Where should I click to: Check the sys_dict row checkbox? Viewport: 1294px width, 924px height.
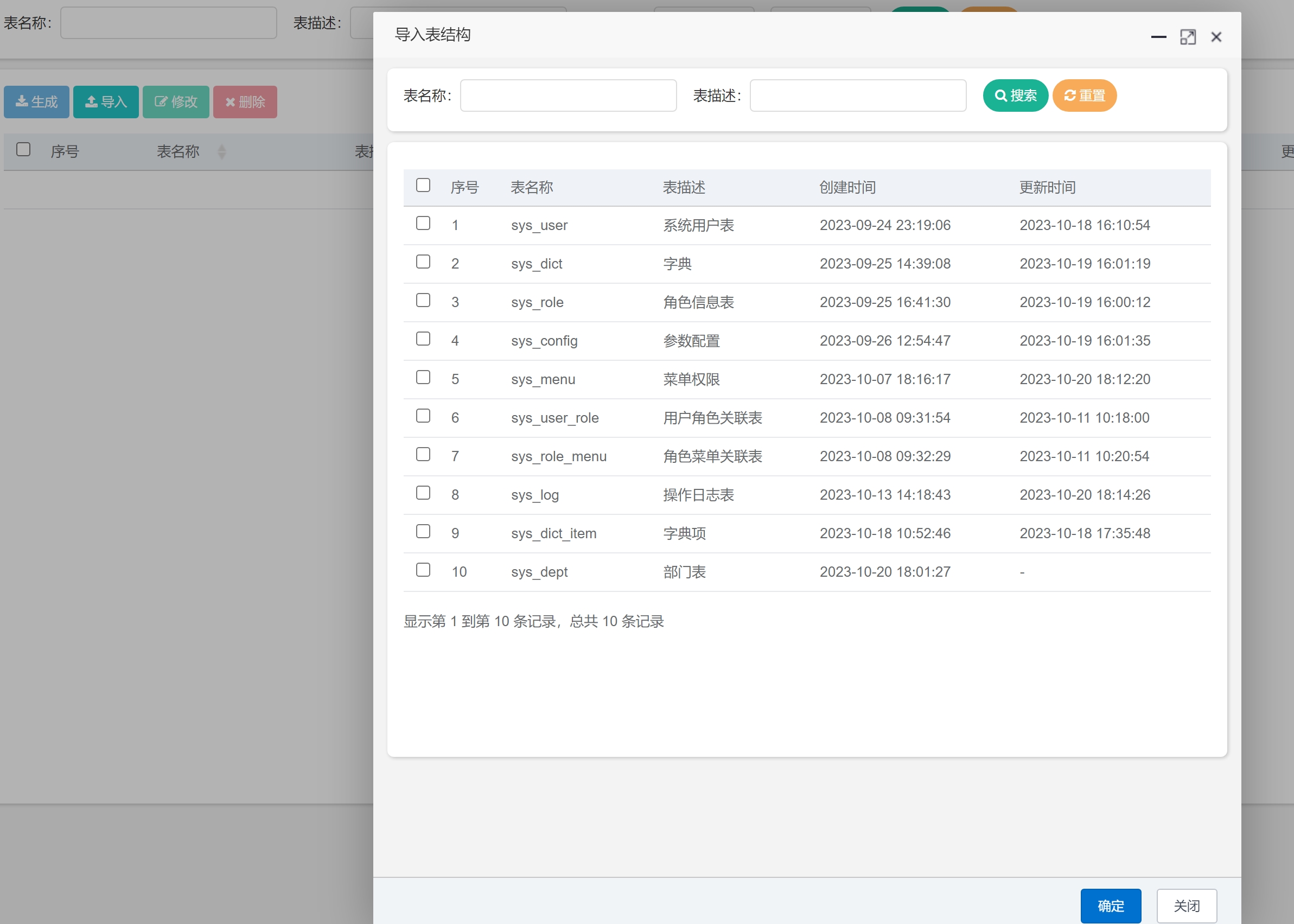(423, 262)
